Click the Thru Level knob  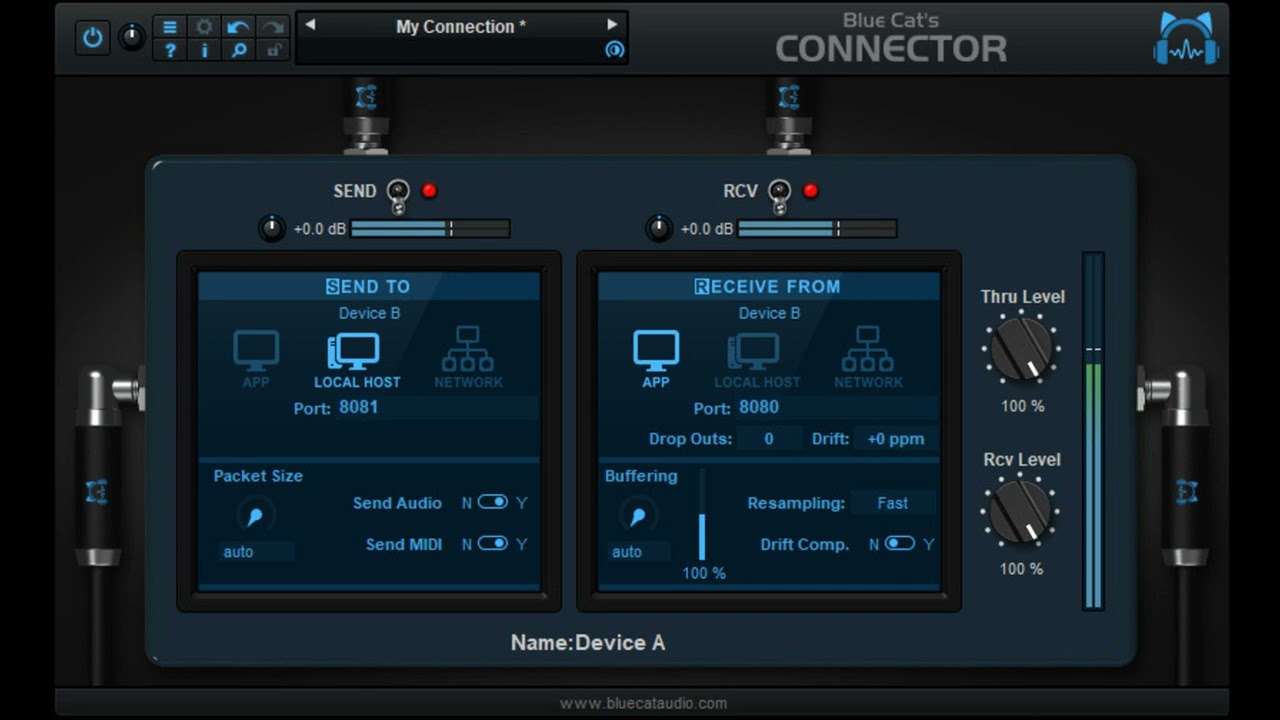click(x=1021, y=348)
